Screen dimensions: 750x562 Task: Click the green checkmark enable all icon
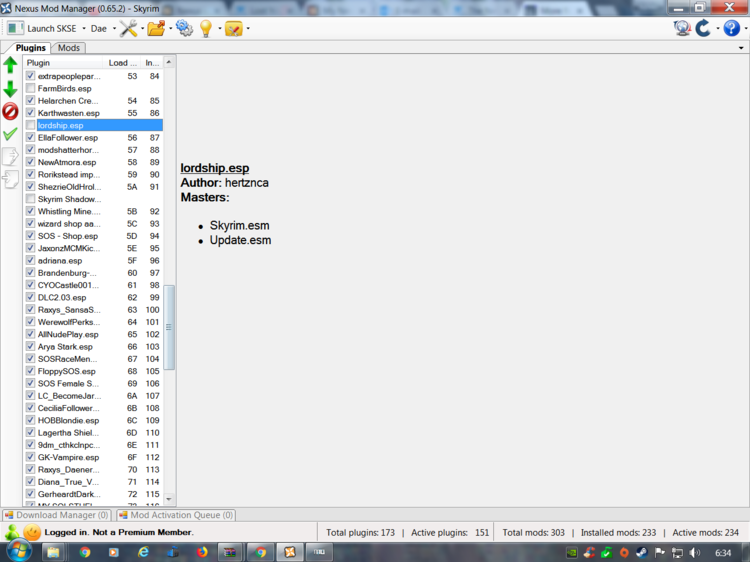(x=11, y=134)
